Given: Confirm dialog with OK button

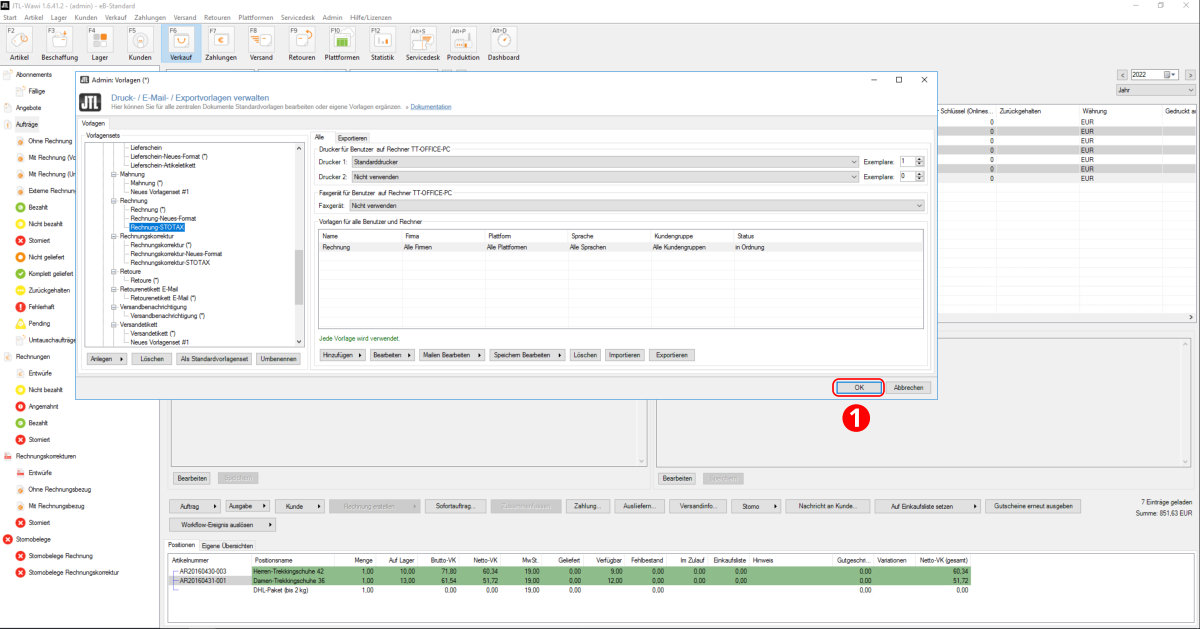Looking at the screenshot, I should (858, 387).
